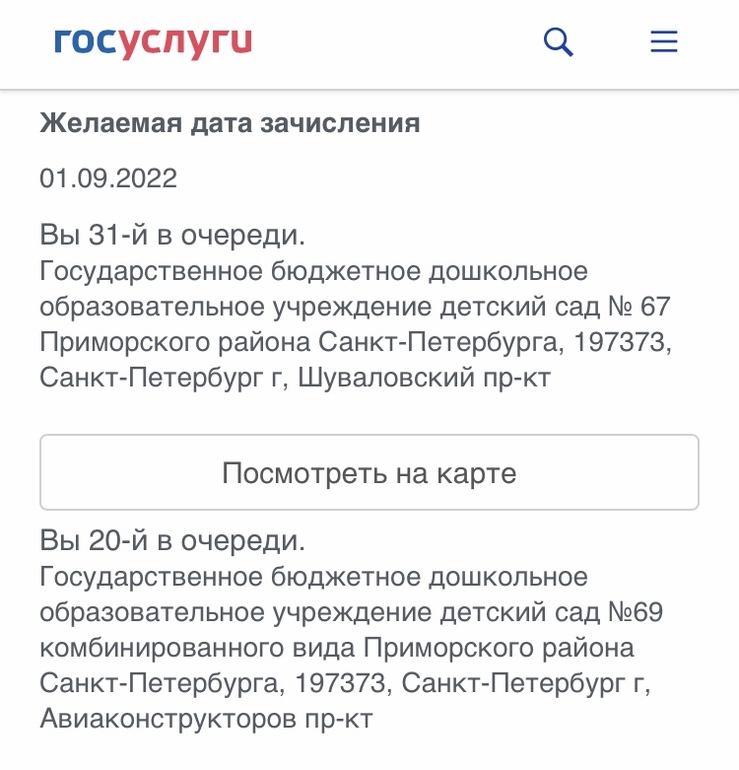Click the Госуслуги logo

(x=153, y=42)
